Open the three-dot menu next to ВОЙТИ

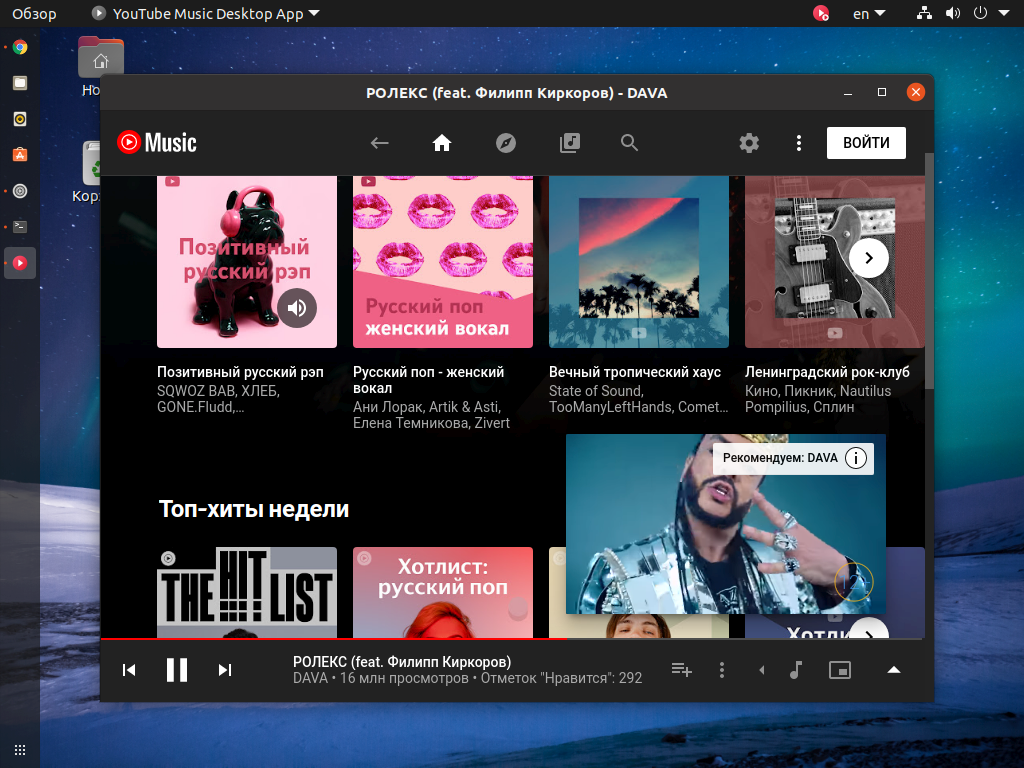pos(798,143)
